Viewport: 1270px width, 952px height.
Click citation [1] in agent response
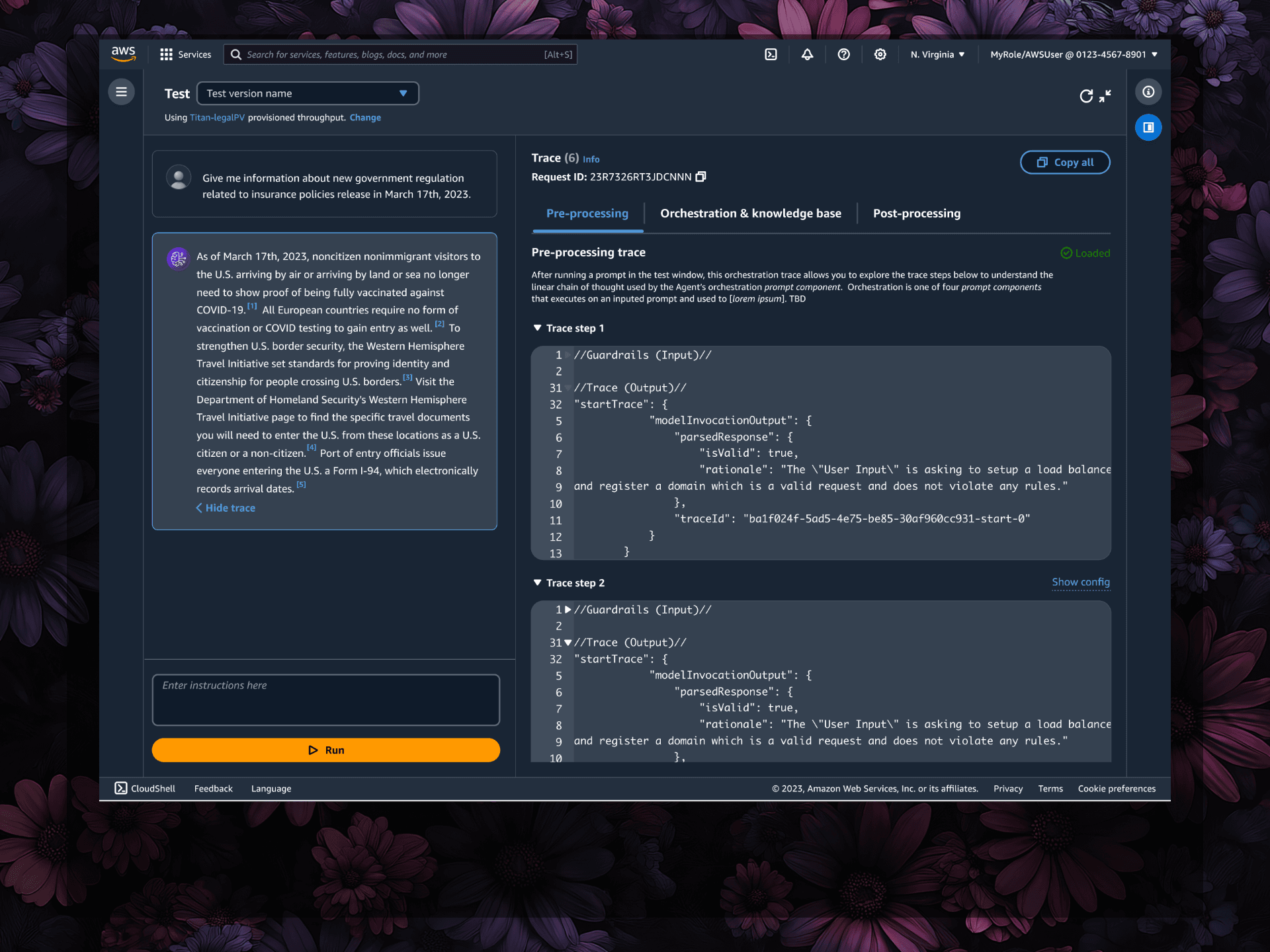252,306
